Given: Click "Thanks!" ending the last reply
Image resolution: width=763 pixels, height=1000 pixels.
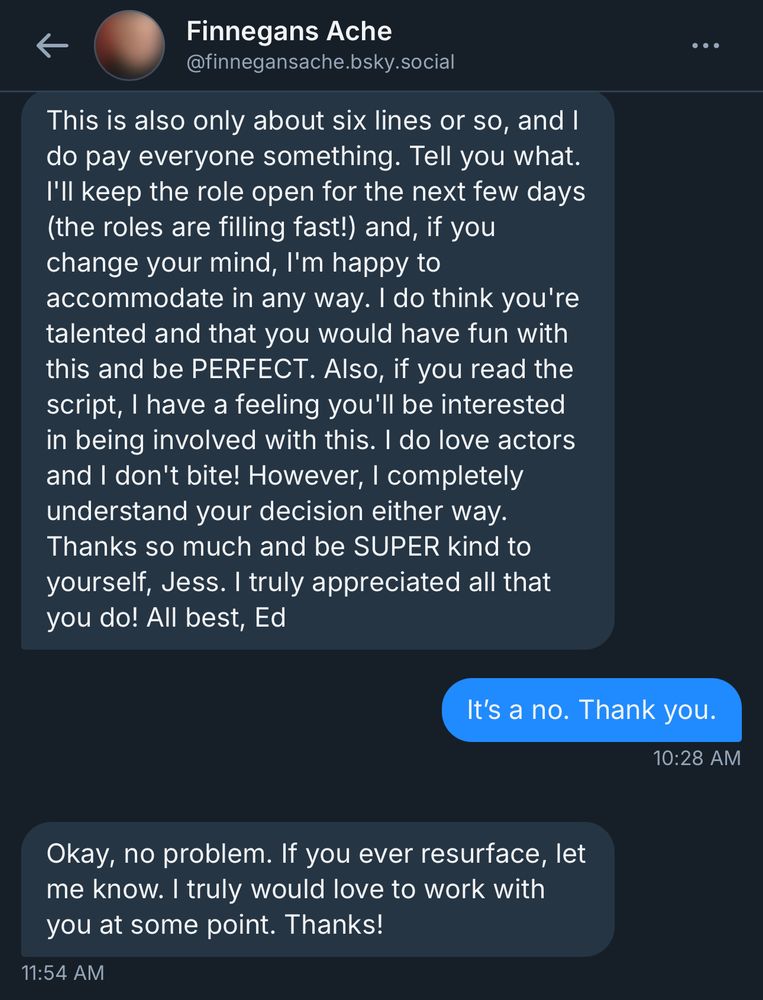Looking at the screenshot, I should click(334, 924).
